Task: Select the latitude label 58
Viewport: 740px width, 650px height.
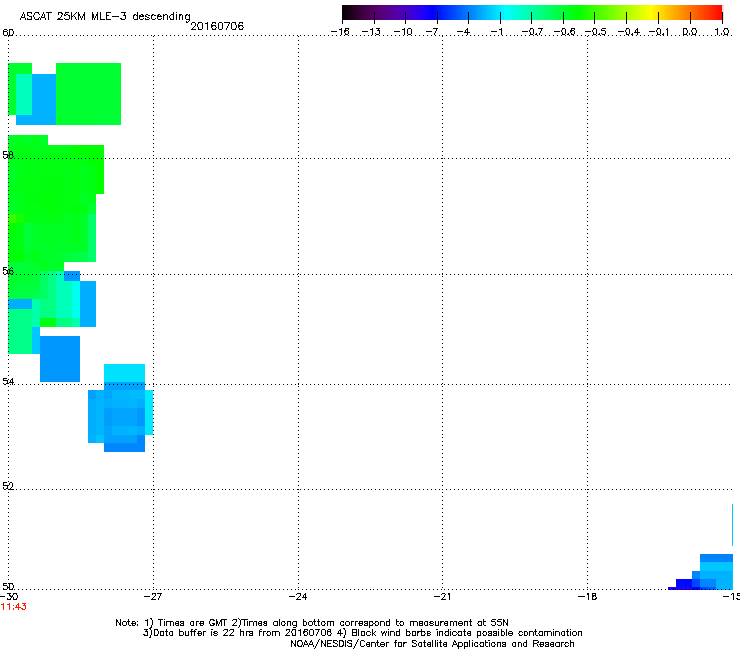Action: pos(8,155)
